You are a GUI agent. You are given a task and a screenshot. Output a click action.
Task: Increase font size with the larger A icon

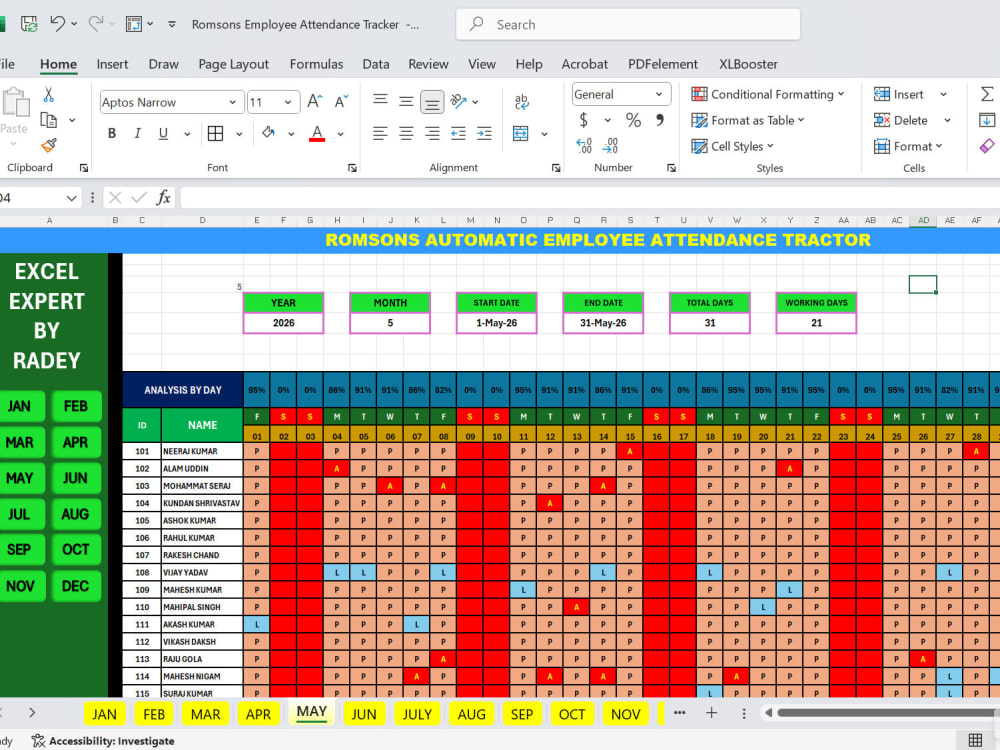(x=314, y=101)
